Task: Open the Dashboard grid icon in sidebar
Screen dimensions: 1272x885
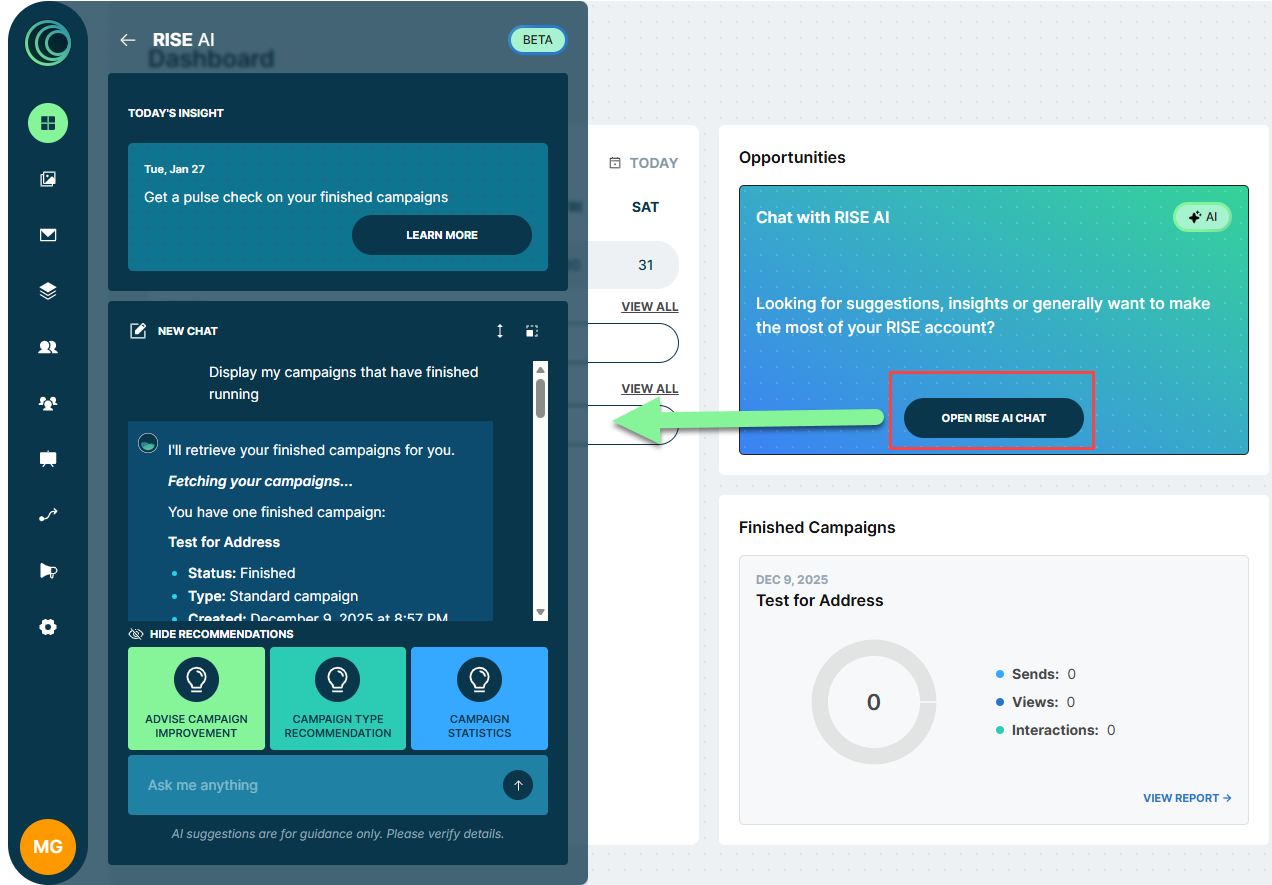Action: click(48, 124)
